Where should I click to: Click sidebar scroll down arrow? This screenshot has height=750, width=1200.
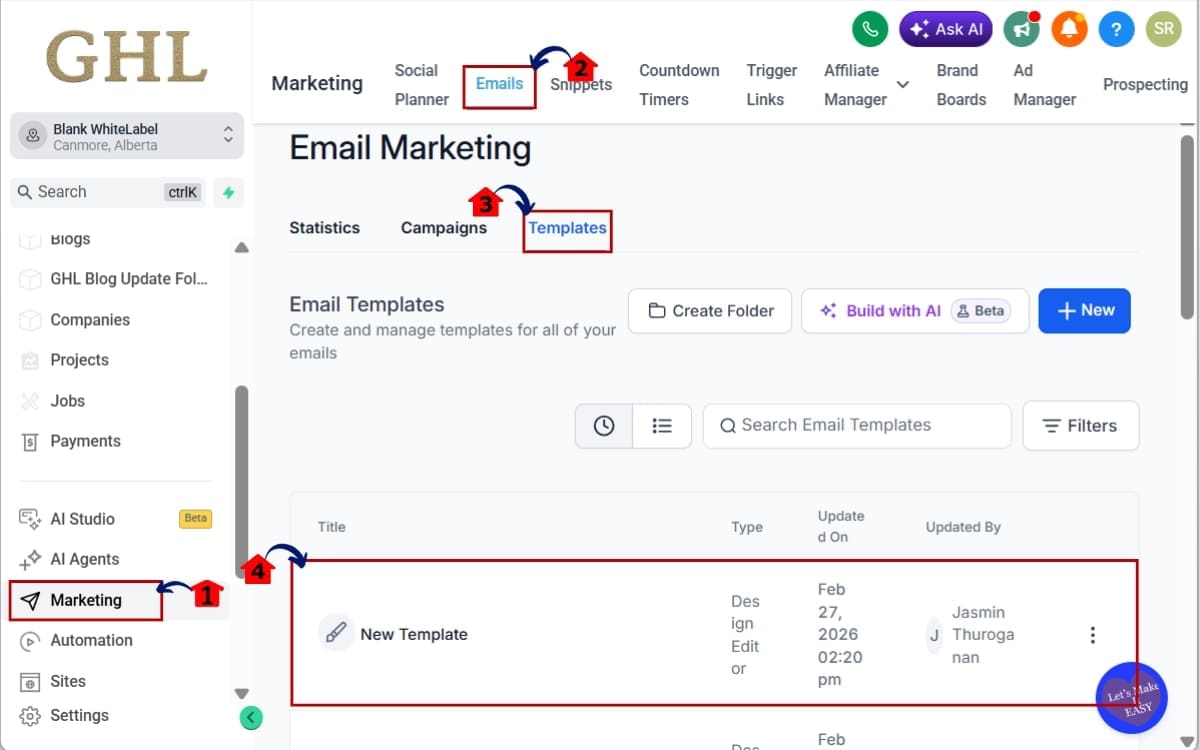241,693
